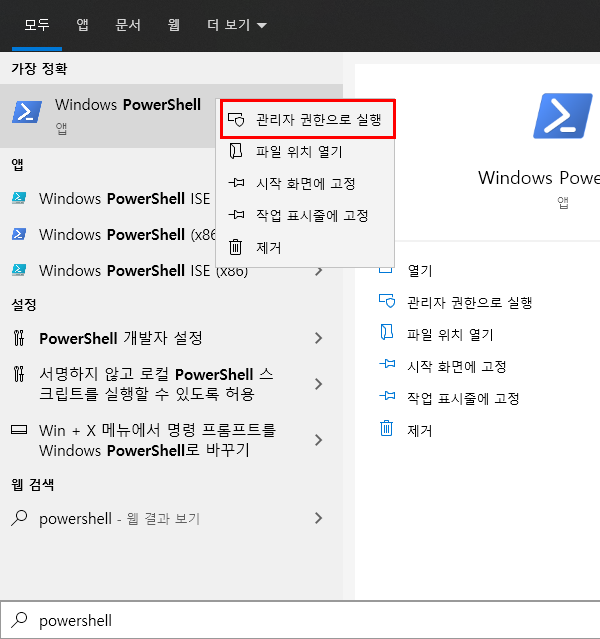Screen dimensions: 600x639
Task: Click the Windows PowerShell icon in best match
Action: (27, 112)
